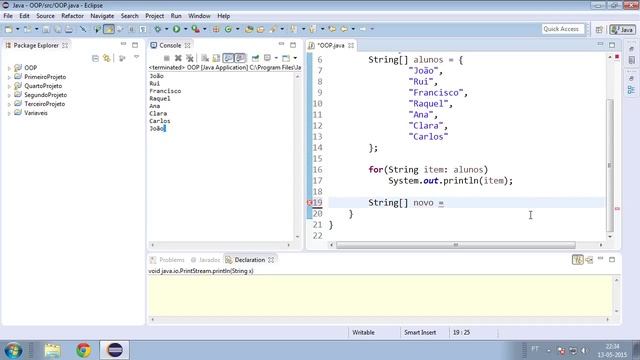The image size is (640, 360).
Task: Click the Print toolbar icon
Action: [x=69, y=29]
